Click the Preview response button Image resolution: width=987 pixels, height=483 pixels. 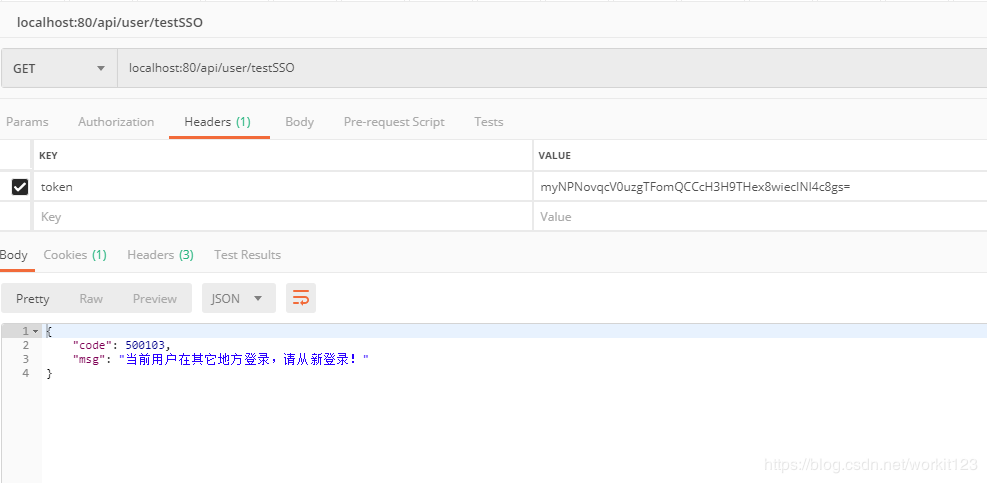tap(154, 298)
